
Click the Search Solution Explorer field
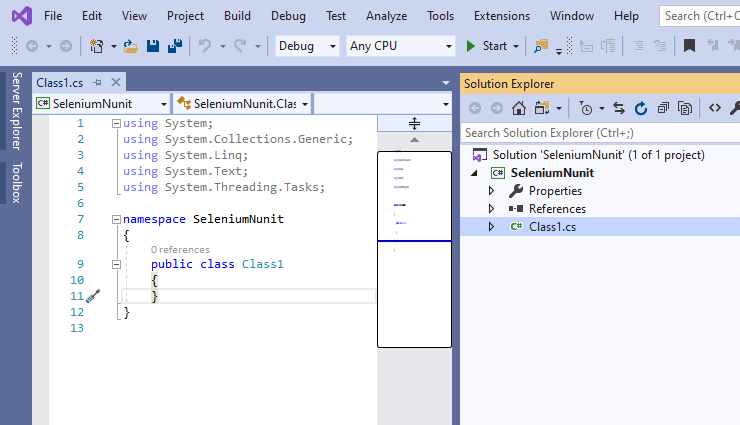click(599, 133)
